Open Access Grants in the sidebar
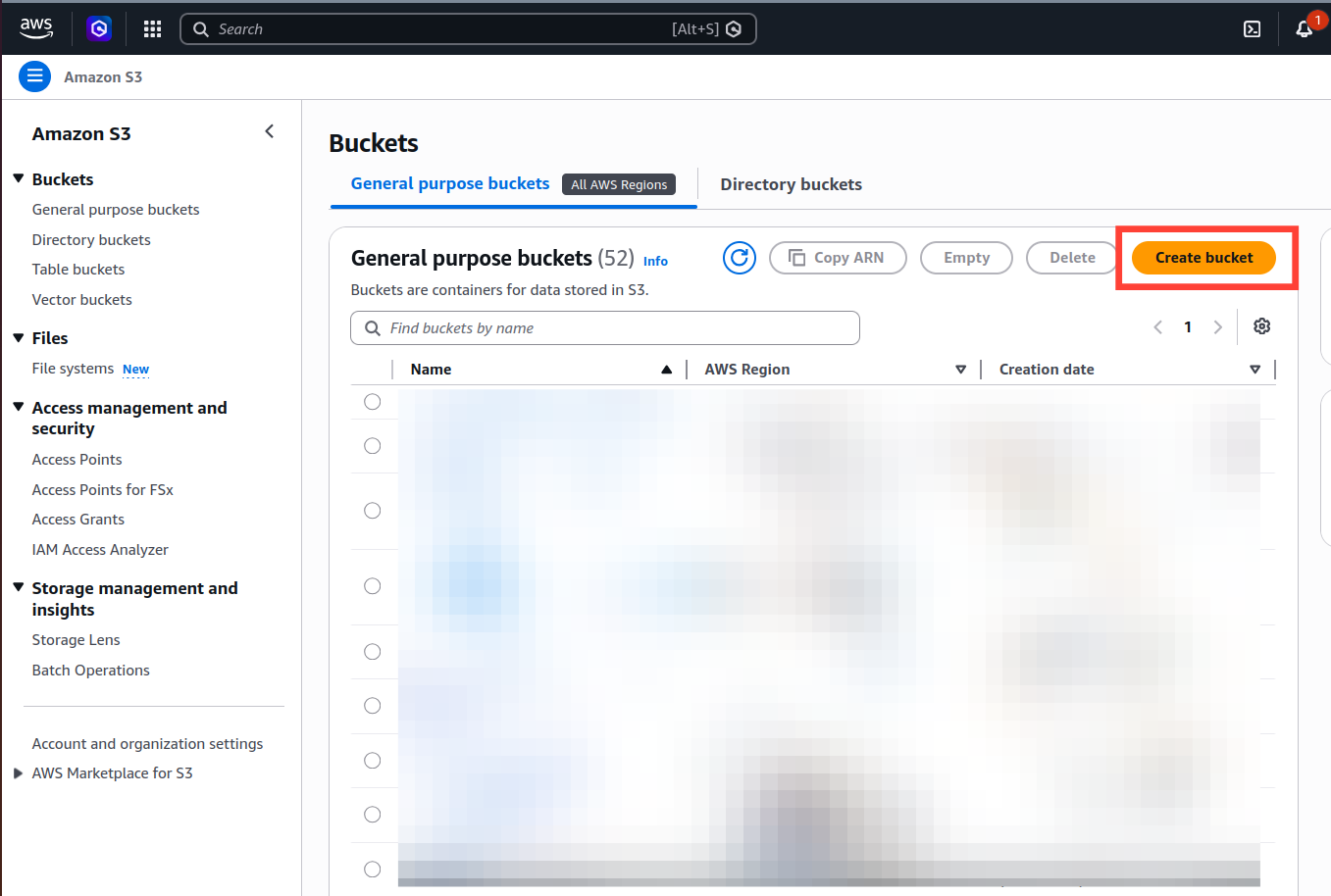The height and width of the screenshot is (896, 1331). 78,520
